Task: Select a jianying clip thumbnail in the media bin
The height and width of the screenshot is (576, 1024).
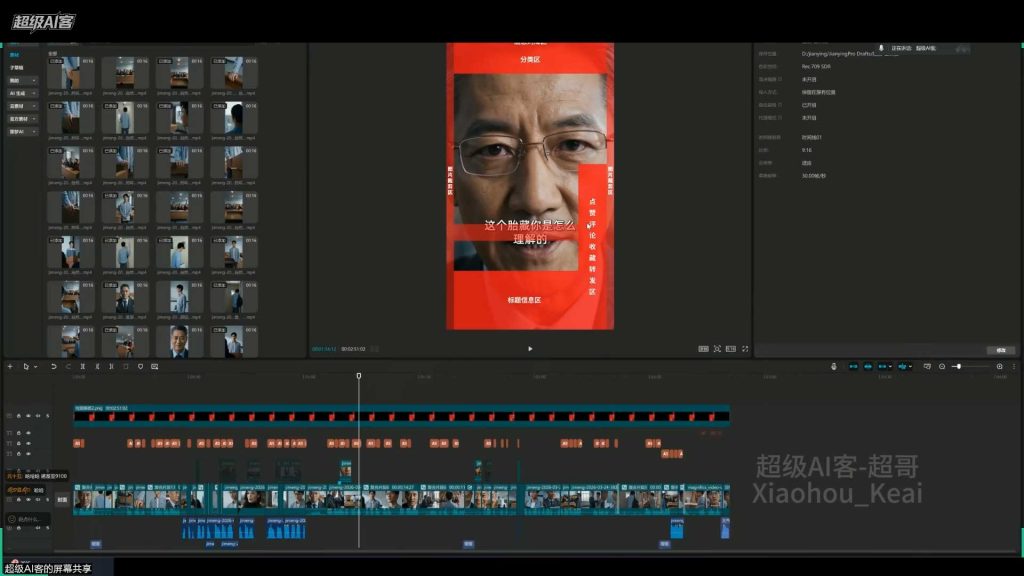Action: pyautogui.click(x=70, y=75)
